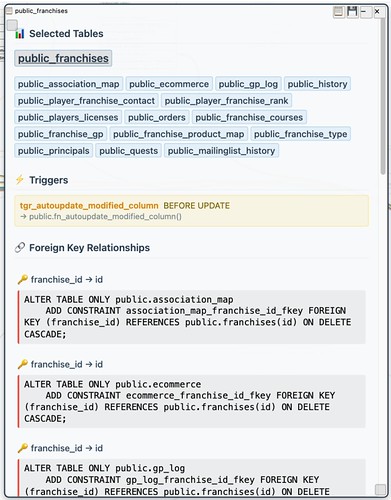The height and width of the screenshot is (500, 391).
Task: Select the public_player_franchise_rank tag
Action: 226,101
